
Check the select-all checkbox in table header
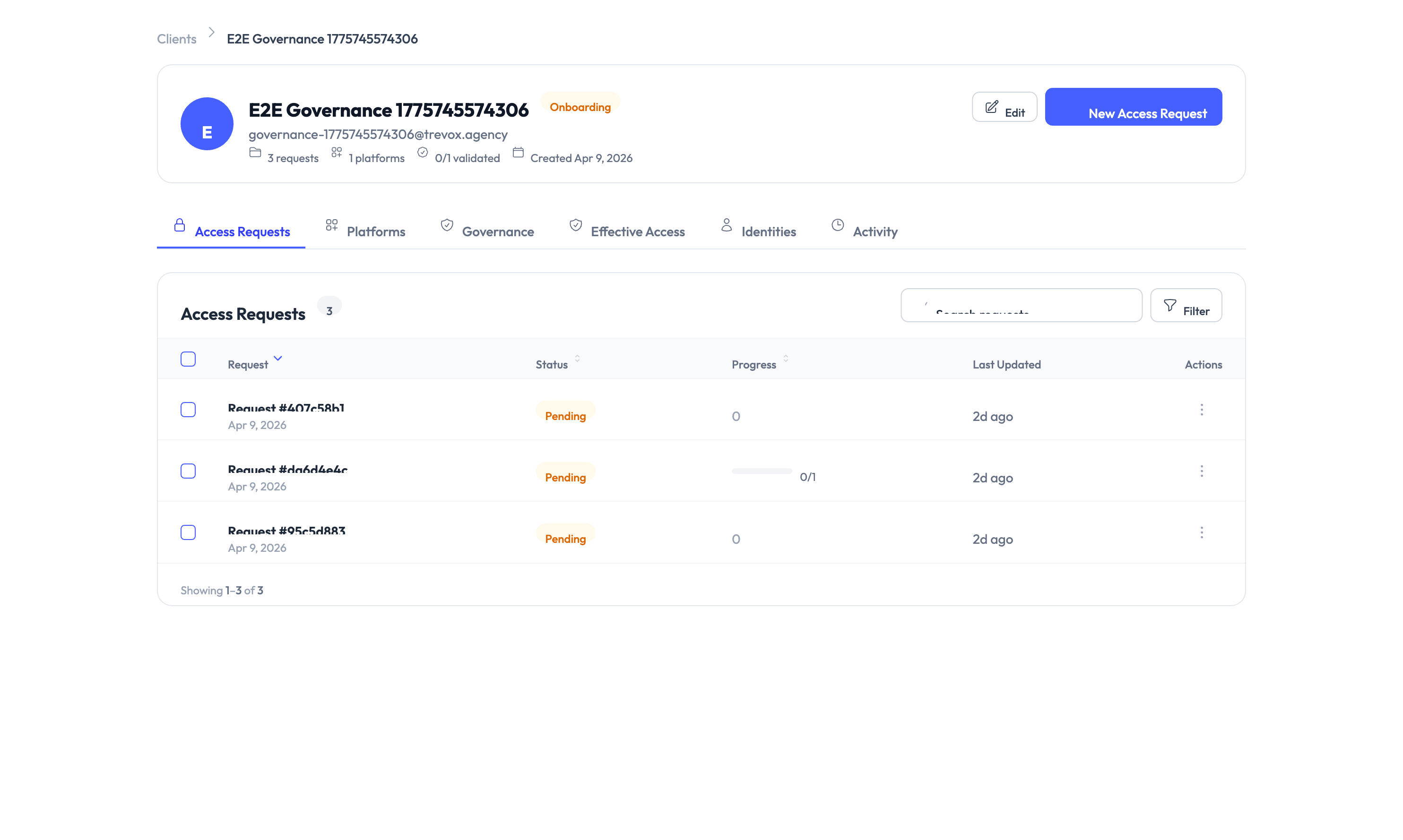(x=188, y=359)
